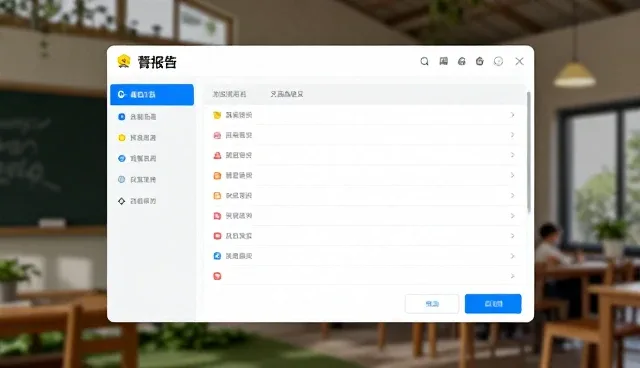Click the magnifier search icon in the dialog header
The width and height of the screenshot is (640, 368).
tap(424, 61)
